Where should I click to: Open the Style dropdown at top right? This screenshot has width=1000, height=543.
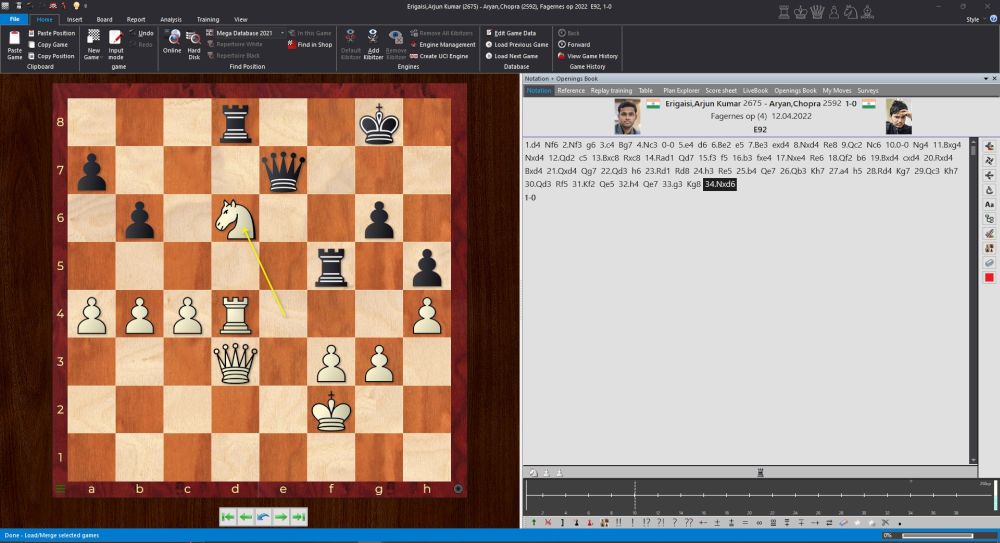(x=976, y=19)
